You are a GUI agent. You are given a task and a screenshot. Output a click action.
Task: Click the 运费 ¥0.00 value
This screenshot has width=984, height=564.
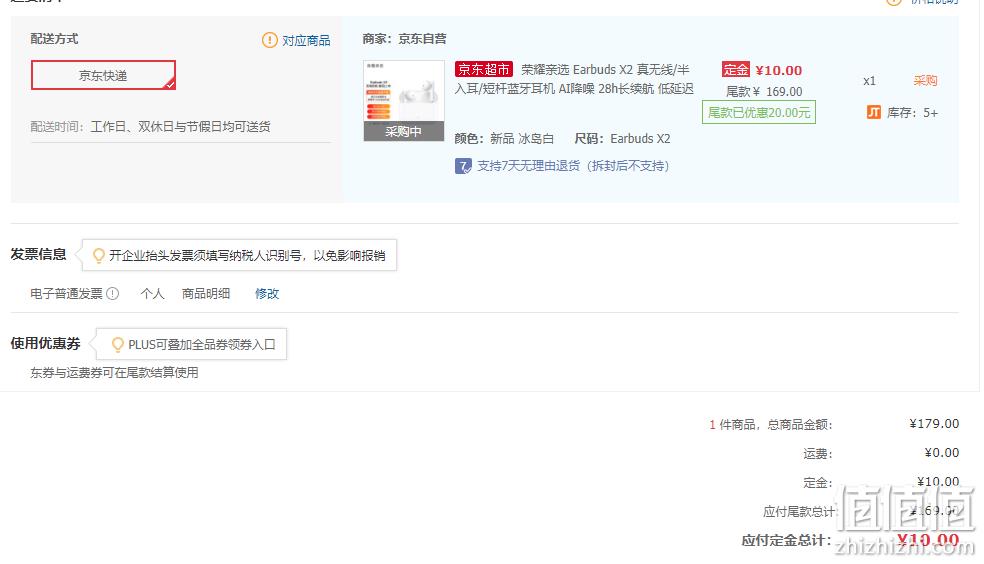coord(941,452)
